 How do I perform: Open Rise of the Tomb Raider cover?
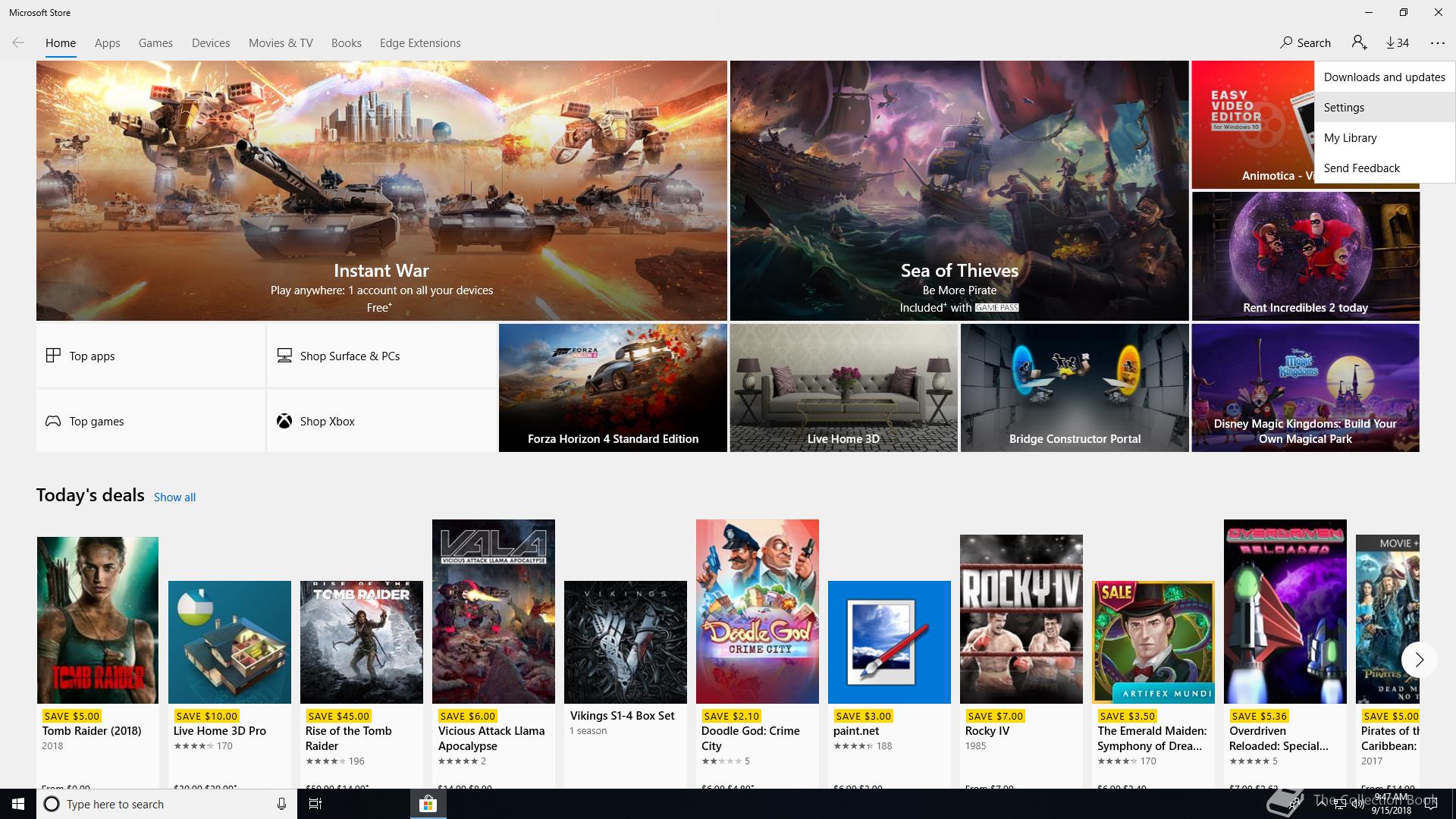(x=362, y=642)
